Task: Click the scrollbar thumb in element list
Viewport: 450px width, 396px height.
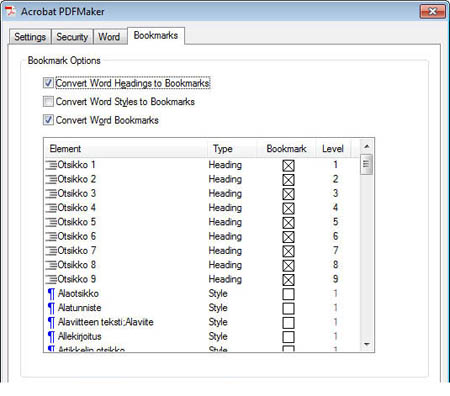Action: [x=367, y=164]
